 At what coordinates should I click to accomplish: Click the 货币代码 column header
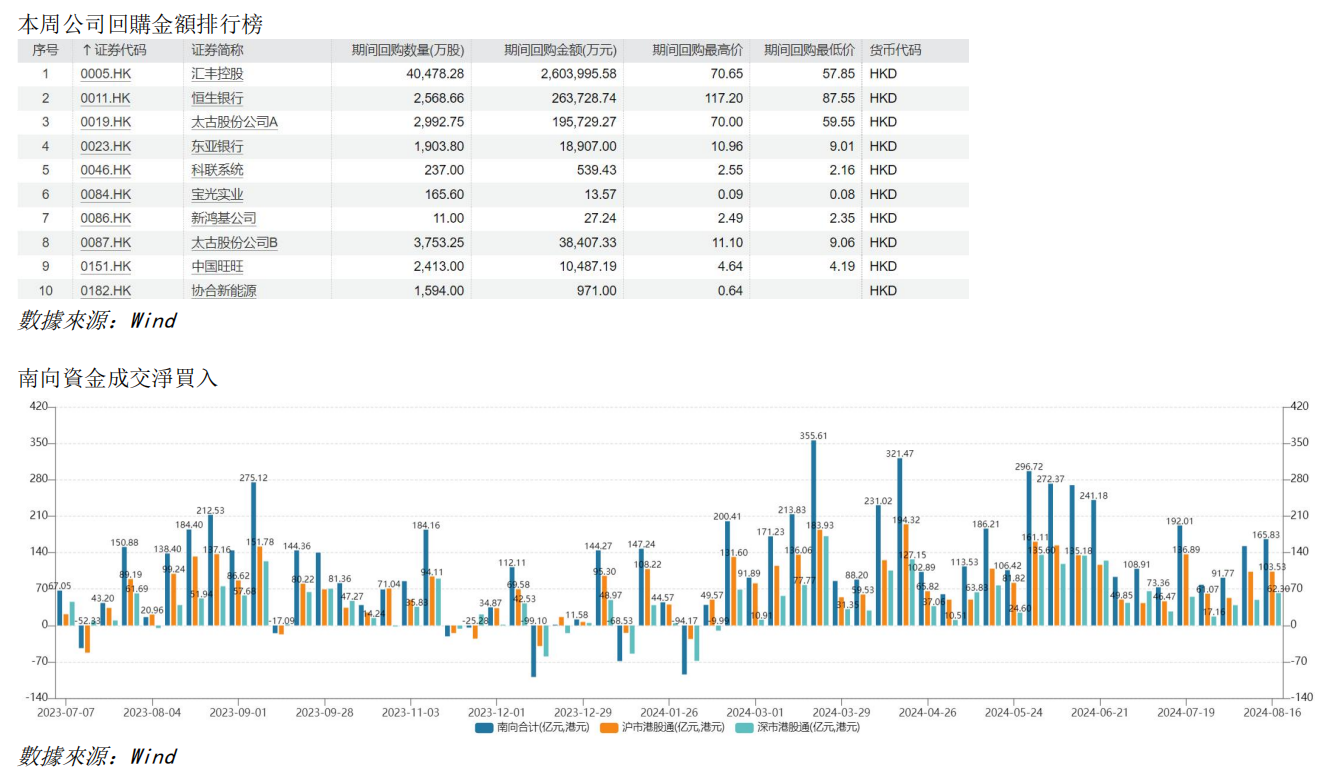(x=895, y=50)
